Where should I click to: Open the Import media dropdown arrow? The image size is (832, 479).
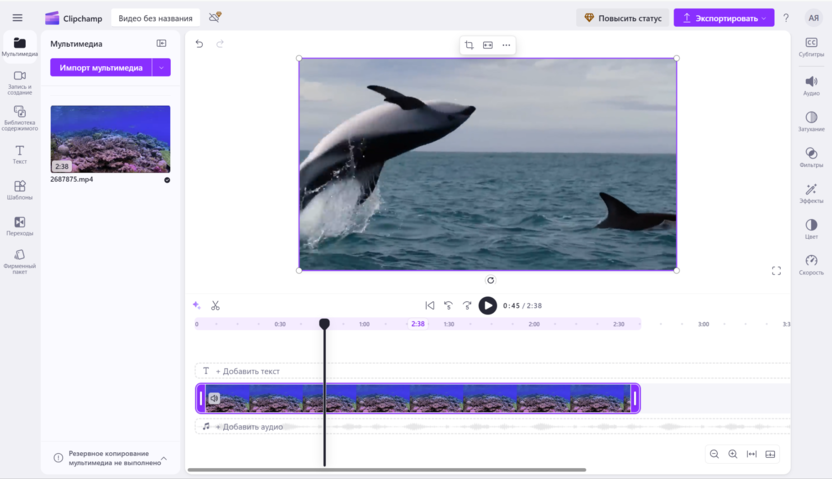point(162,68)
